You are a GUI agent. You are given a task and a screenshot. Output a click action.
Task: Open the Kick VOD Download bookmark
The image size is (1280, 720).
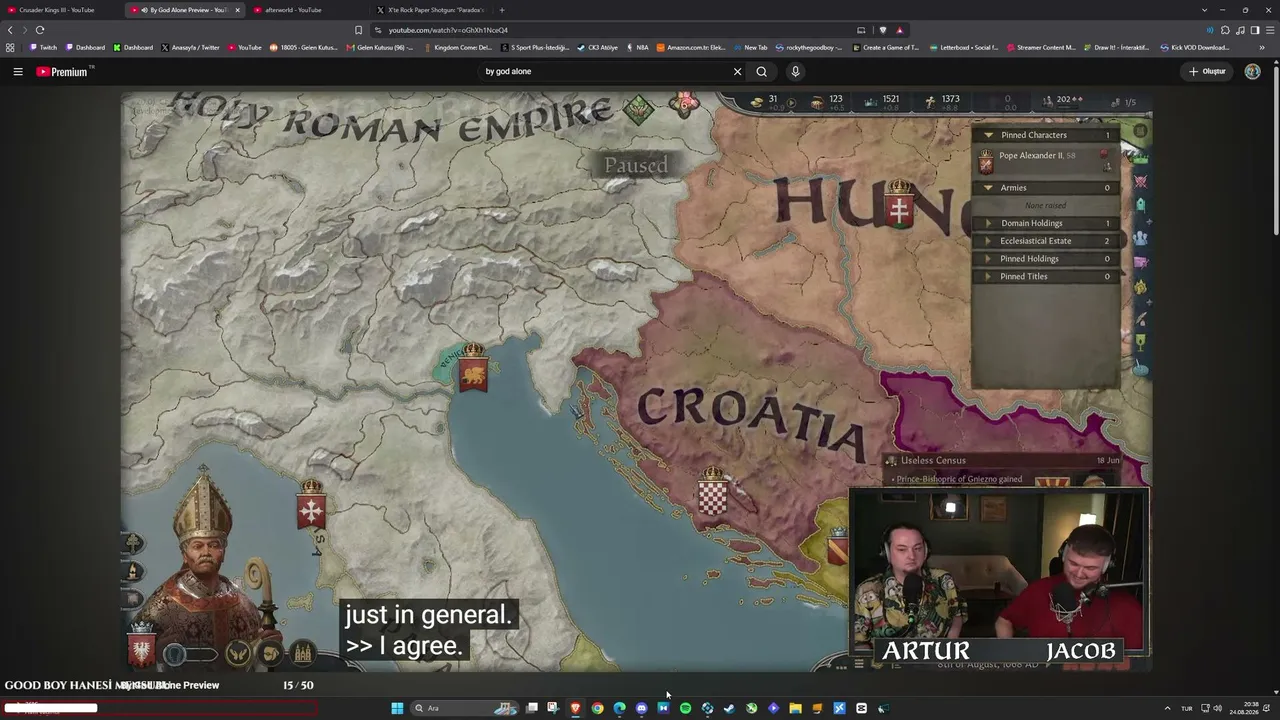click(1195, 48)
